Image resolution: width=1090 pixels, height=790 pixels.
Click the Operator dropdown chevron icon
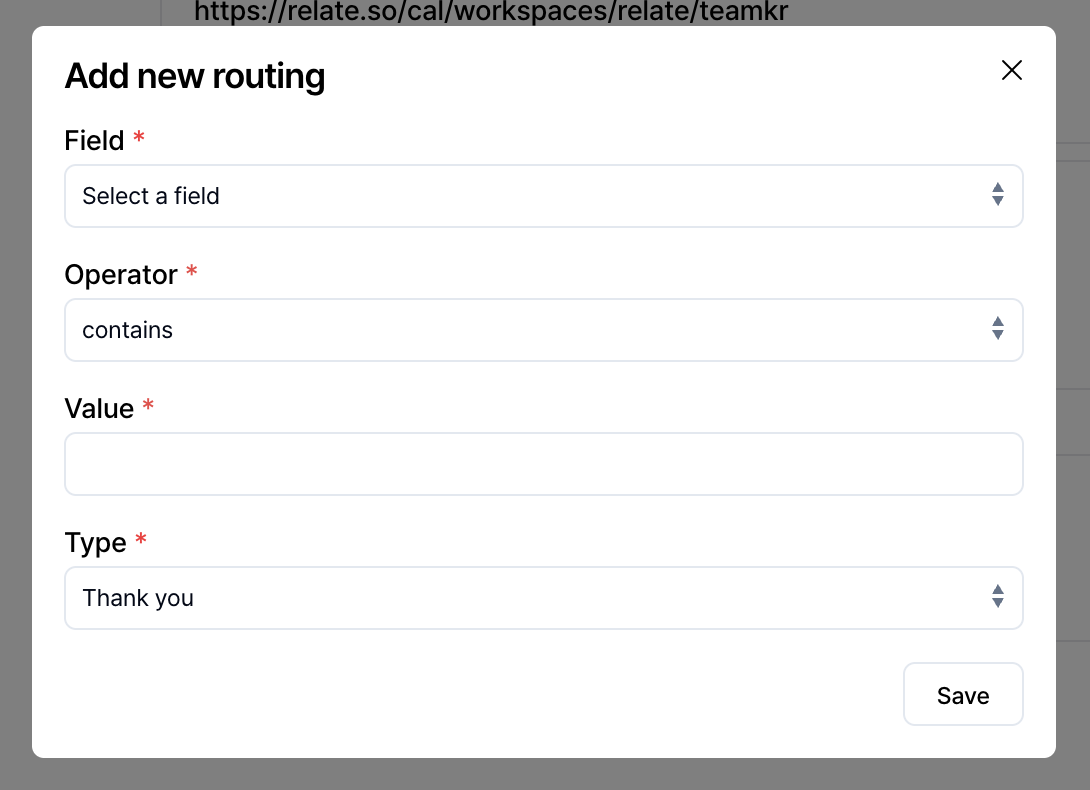[x=998, y=329]
